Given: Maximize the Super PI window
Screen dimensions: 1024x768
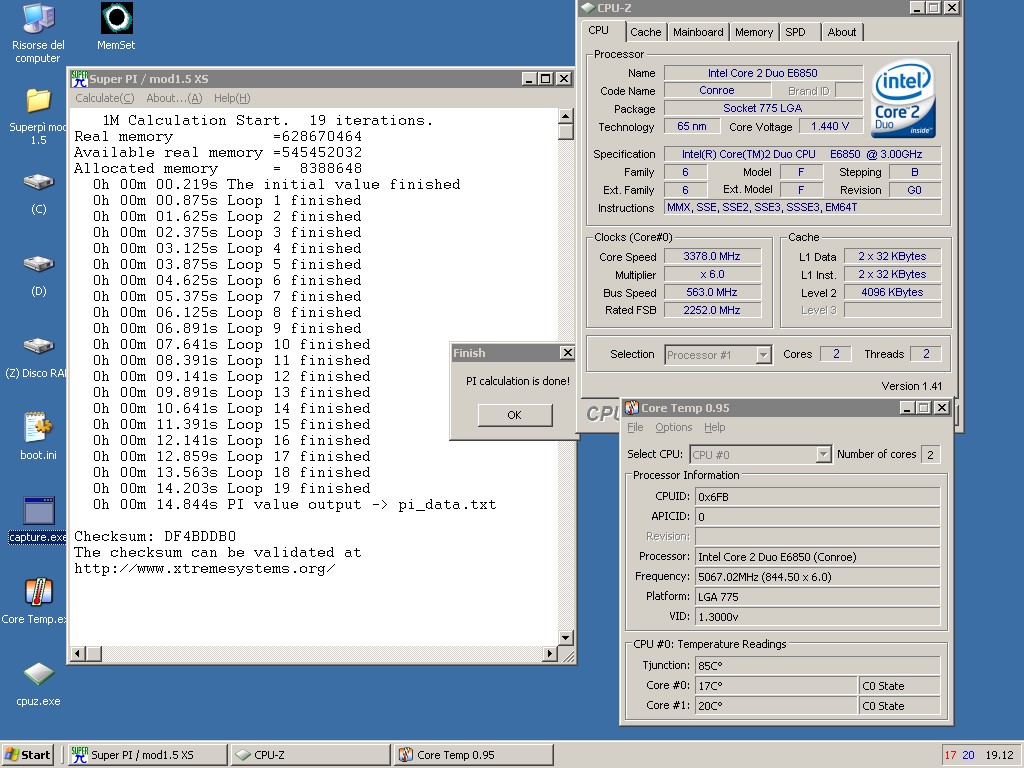Looking at the screenshot, I should tap(546, 79).
